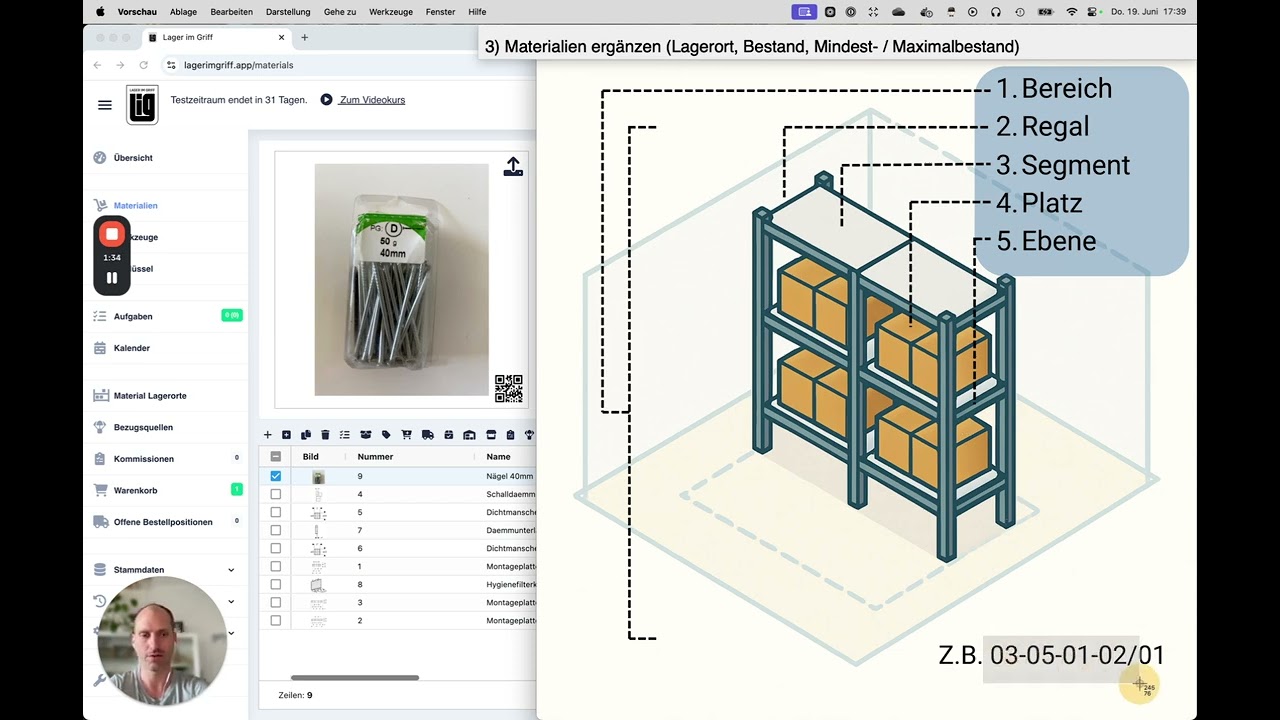Pause the screen recording
Screen dimensions: 1280x720
click(x=112, y=278)
